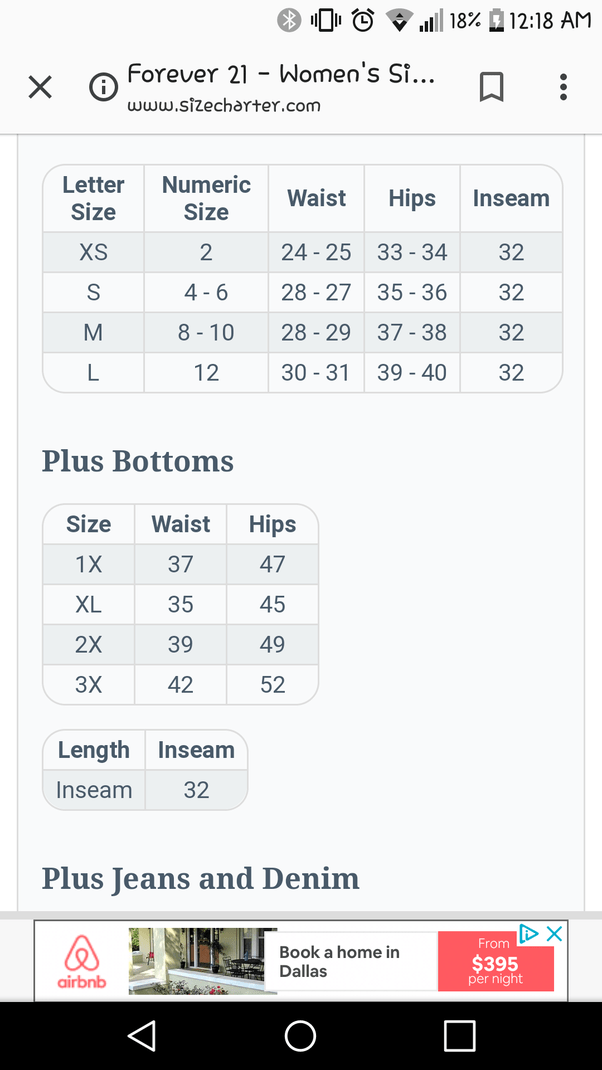Tap the Bluetooth icon in status bar
Screen dimensions: 602x1070
point(289,19)
